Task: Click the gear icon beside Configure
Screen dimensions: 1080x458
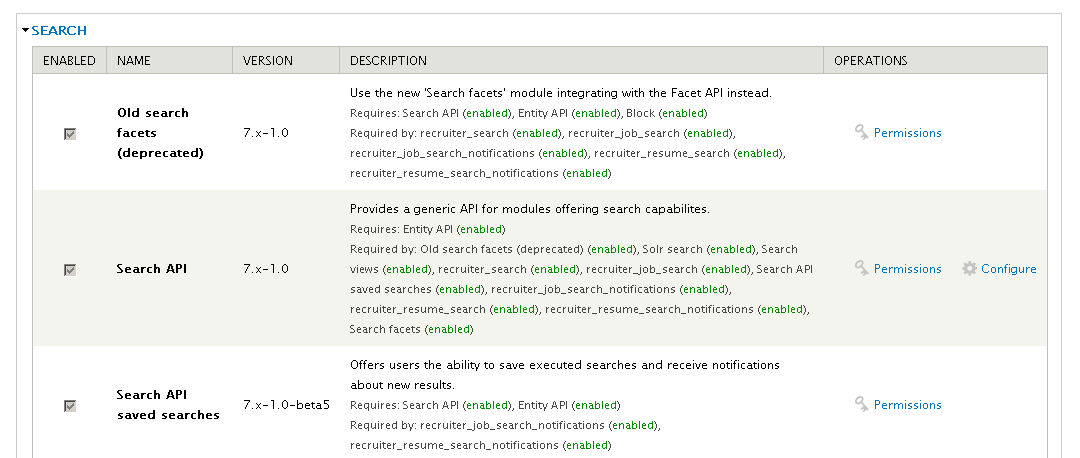Action: [x=969, y=268]
